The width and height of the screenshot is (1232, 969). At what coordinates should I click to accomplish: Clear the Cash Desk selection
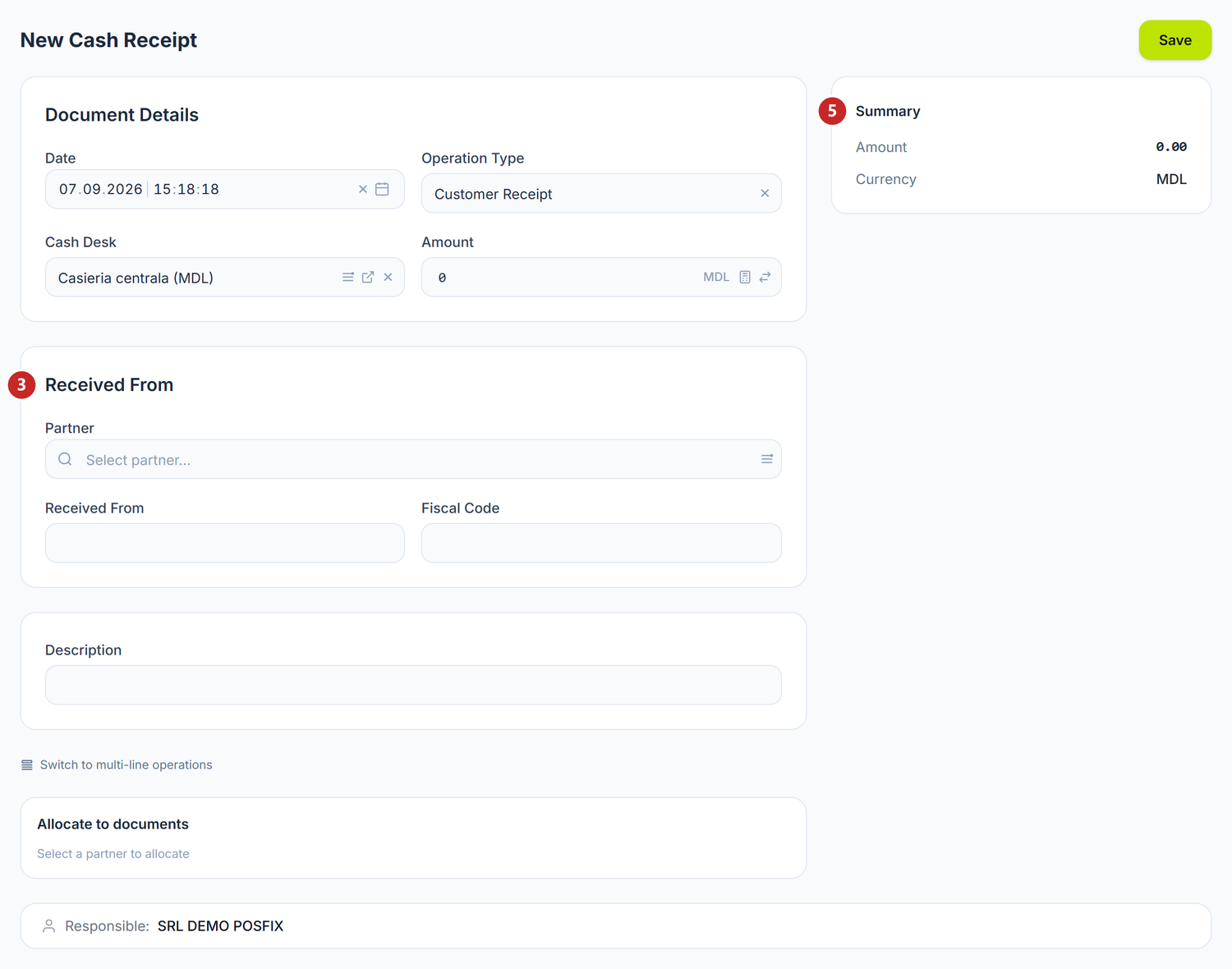(x=388, y=278)
